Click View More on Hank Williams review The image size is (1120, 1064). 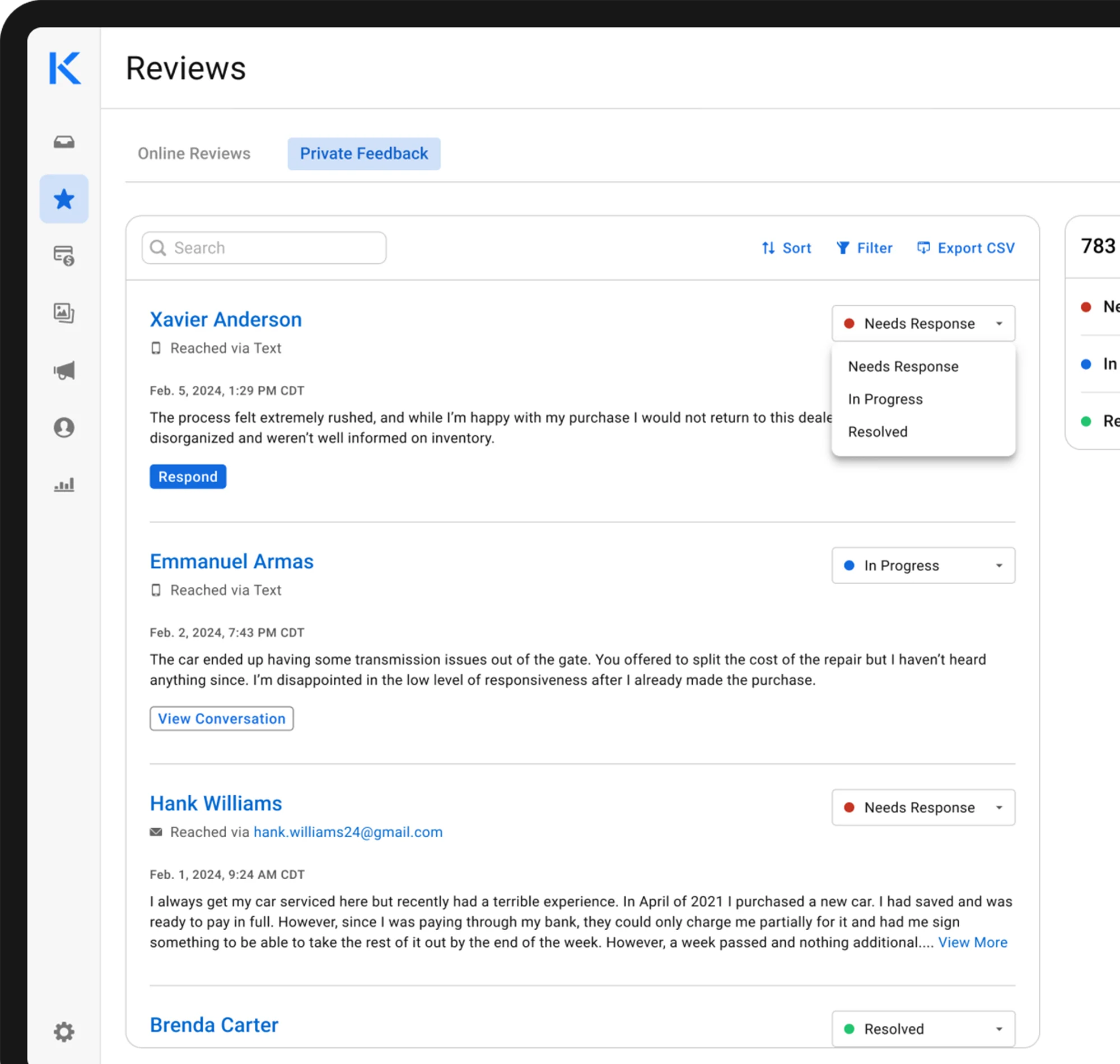(973, 942)
